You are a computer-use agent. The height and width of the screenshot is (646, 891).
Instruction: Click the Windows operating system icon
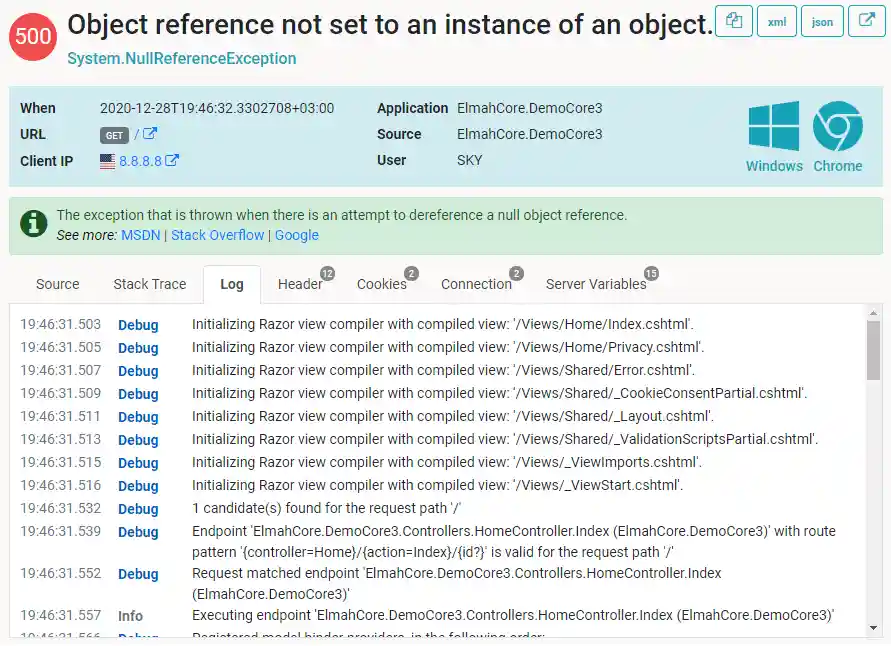click(774, 127)
